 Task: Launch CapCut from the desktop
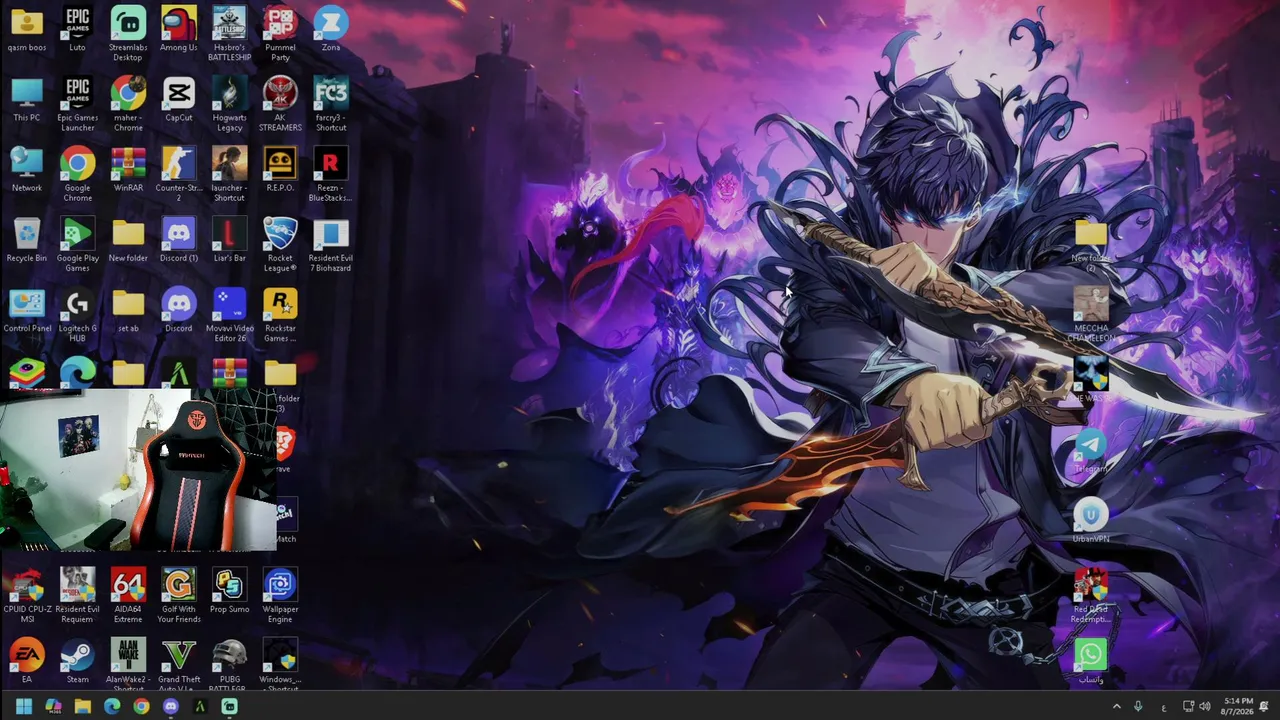click(x=179, y=99)
